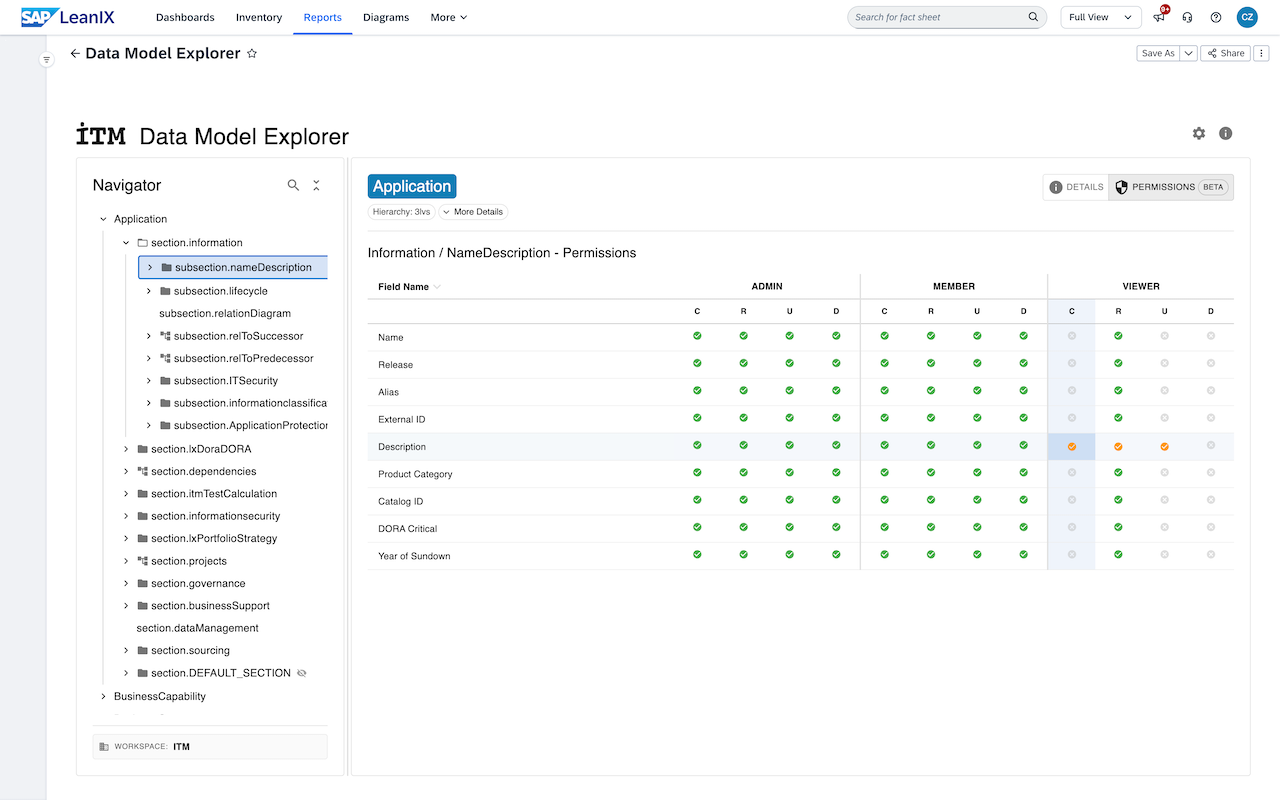The image size is (1280, 800).
Task: Click Viewer Read permission for Release
Action: click(x=1118, y=363)
